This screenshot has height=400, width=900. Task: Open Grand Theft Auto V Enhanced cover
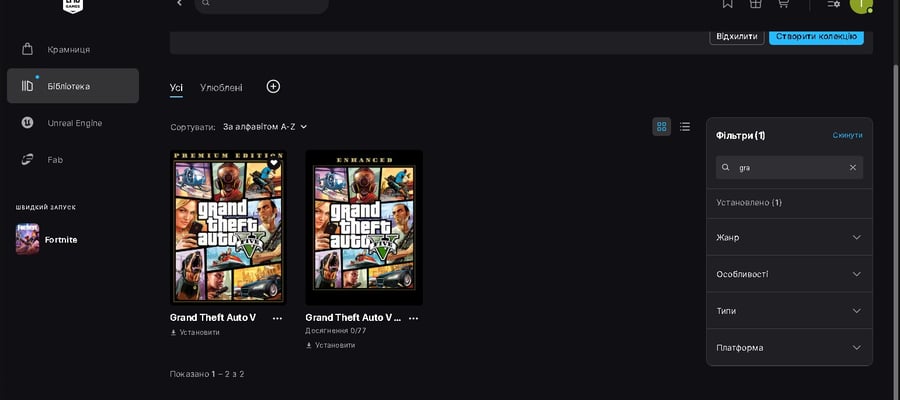click(364, 227)
